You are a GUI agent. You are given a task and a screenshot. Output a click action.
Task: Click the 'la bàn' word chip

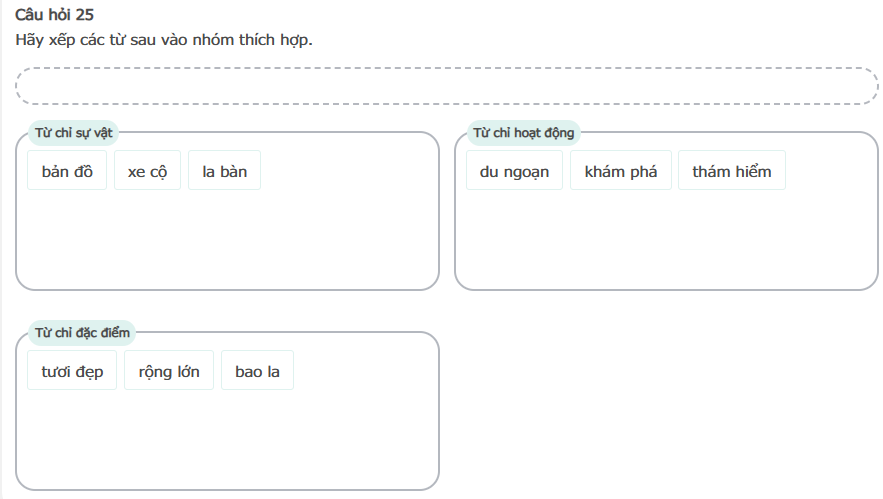(x=224, y=171)
